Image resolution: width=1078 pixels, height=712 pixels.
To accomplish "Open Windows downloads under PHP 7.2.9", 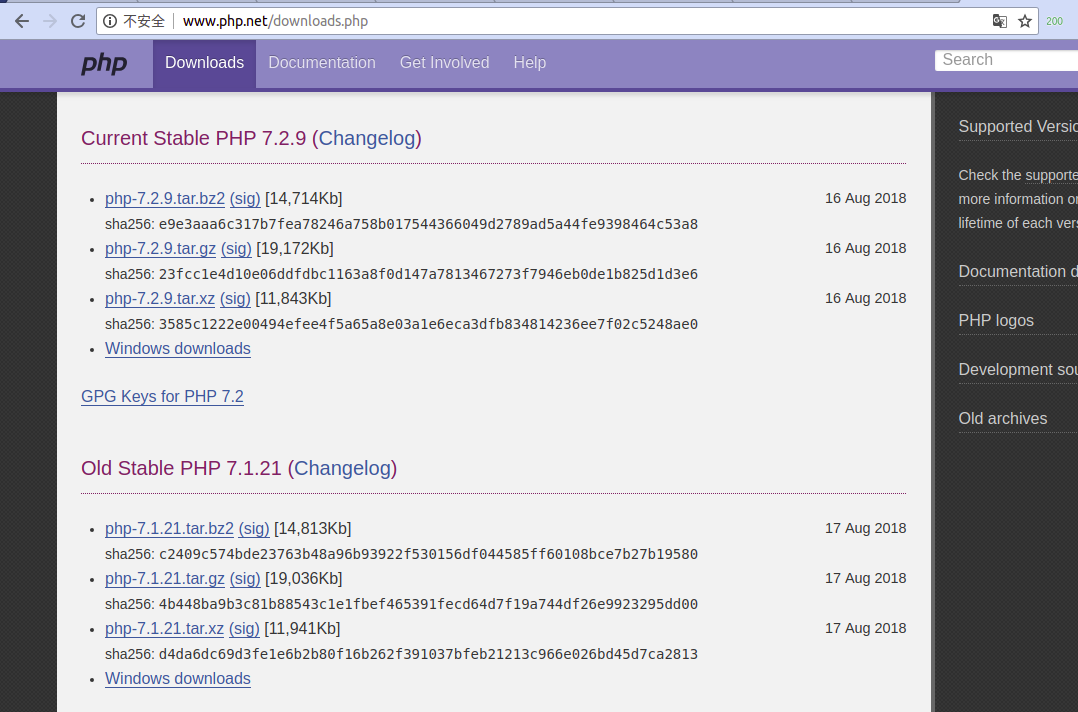I will click(177, 348).
